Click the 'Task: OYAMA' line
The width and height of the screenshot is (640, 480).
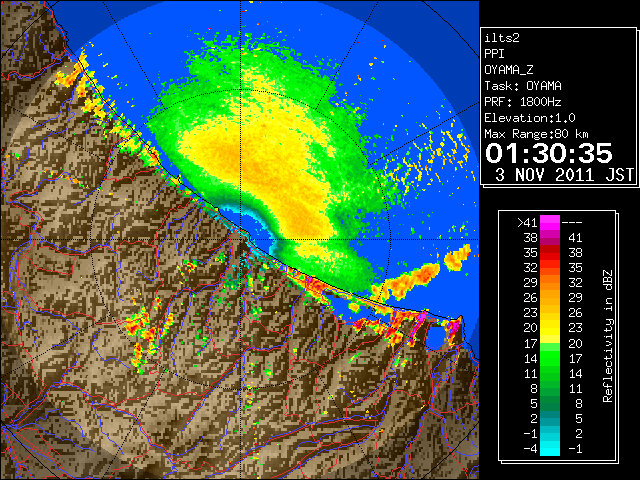click(x=523, y=86)
